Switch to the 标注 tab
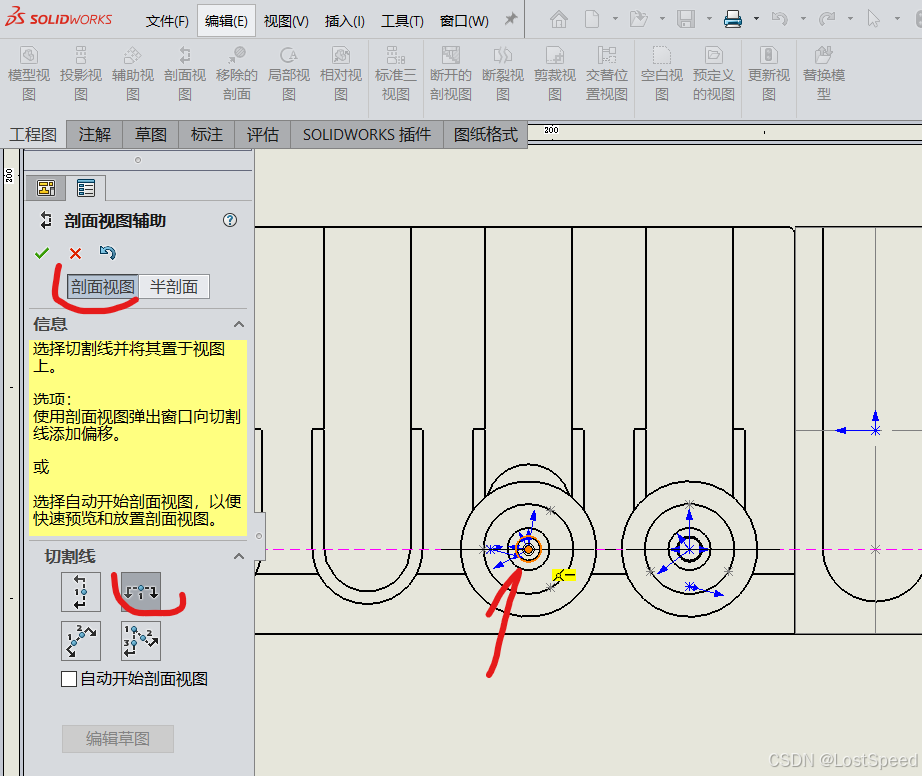This screenshot has width=922, height=776. click(x=206, y=135)
